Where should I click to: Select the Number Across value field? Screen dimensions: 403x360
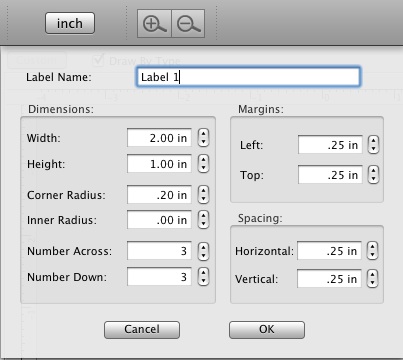click(x=159, y=251)
